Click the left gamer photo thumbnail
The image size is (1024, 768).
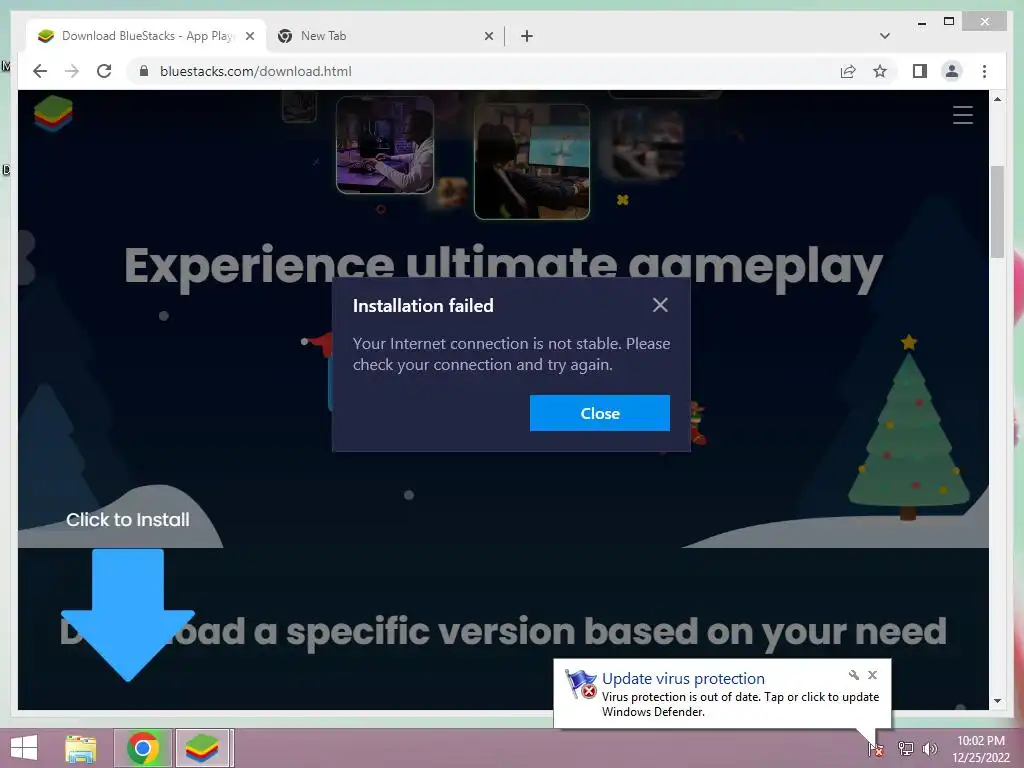point(385,144)
